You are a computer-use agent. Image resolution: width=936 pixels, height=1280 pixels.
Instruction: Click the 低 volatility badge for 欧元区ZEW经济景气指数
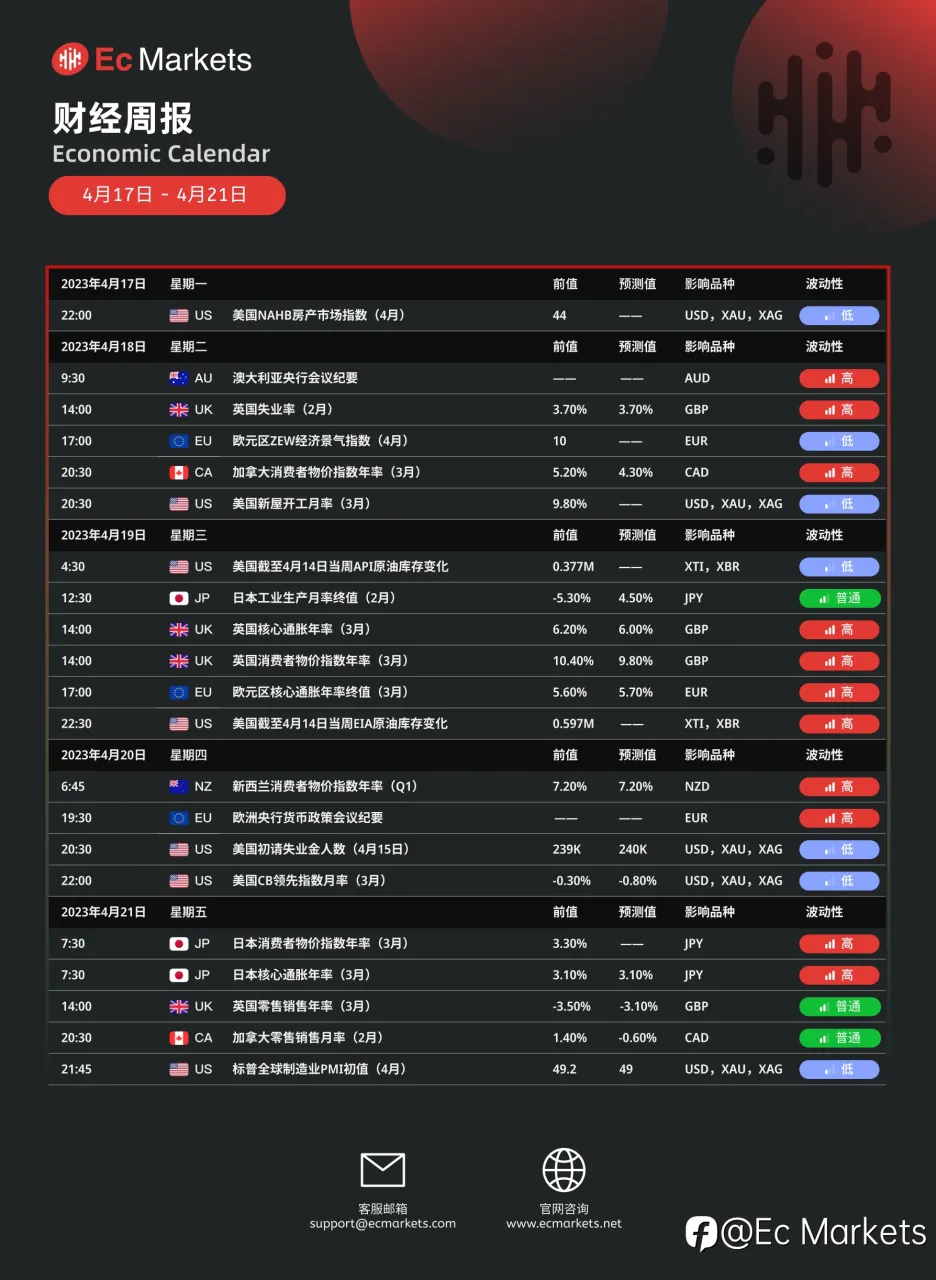pyautogui.click(x=839, y=441)
